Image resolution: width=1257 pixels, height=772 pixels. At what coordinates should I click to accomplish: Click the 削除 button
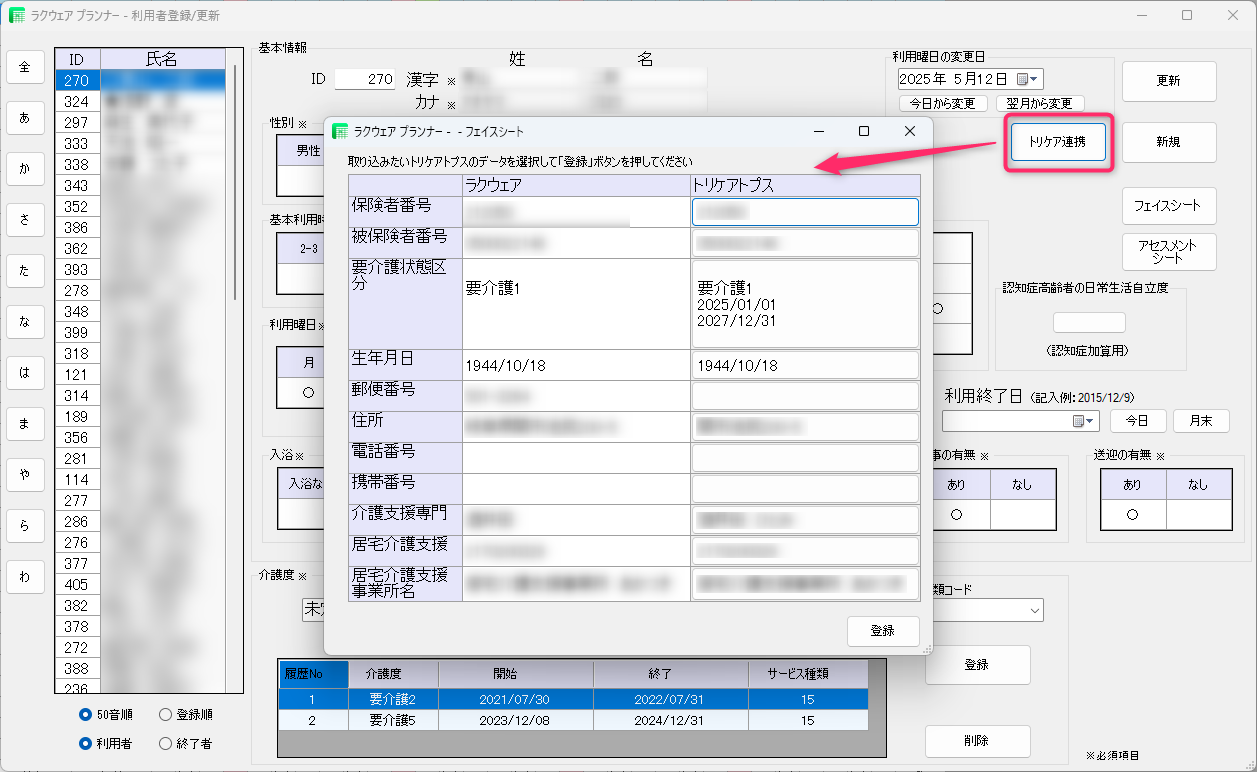(977, 741)
